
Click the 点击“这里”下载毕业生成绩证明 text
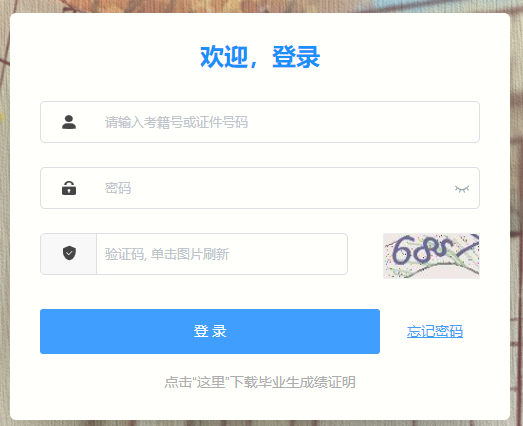pos(260,382)
